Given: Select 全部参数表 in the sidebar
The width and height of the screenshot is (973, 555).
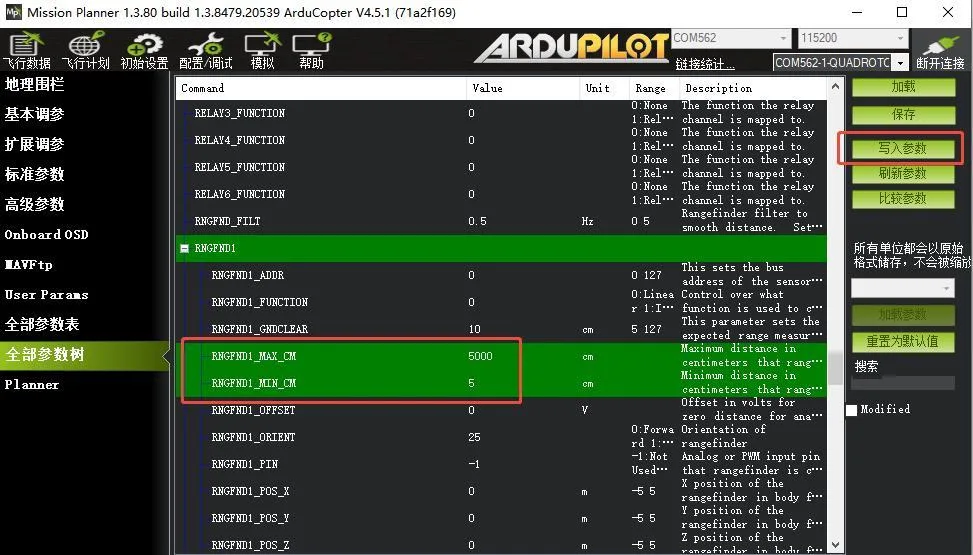Looking at the screenshot, I should [42, 324].
